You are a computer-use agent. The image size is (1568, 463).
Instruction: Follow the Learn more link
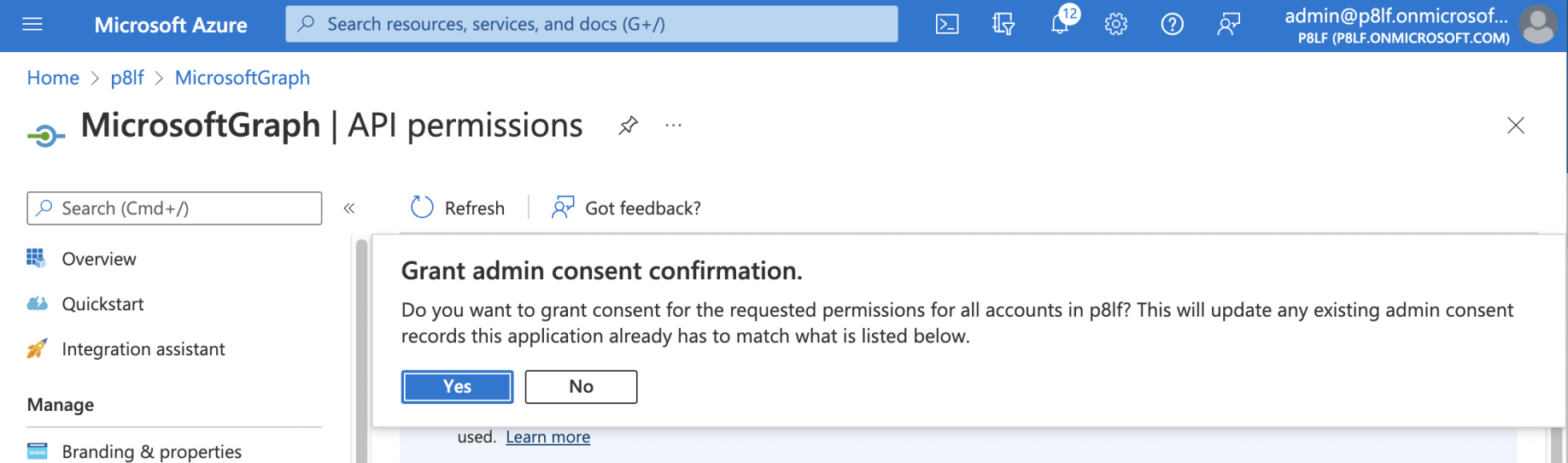point(547,437)
